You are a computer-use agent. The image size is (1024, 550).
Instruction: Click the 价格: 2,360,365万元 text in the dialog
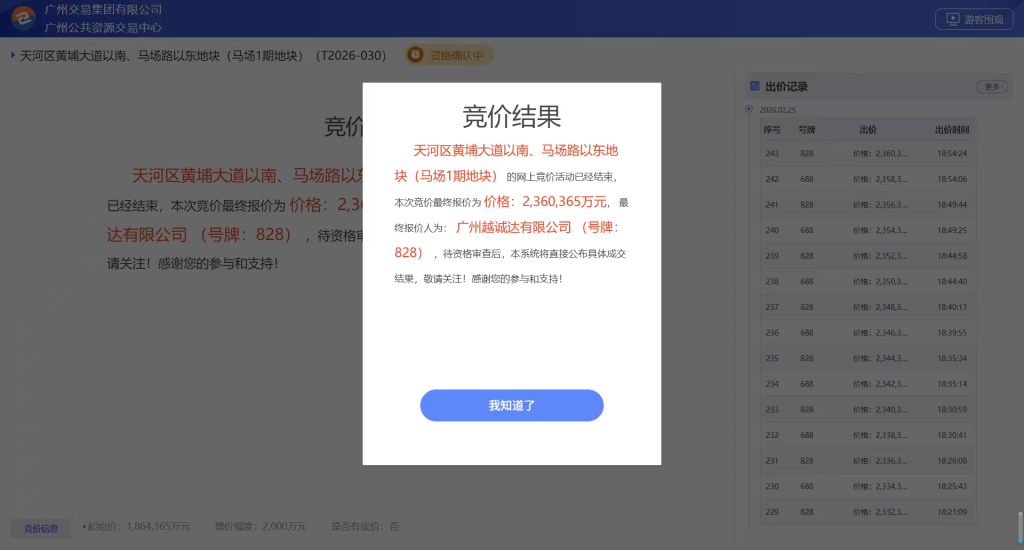point(545,202)
